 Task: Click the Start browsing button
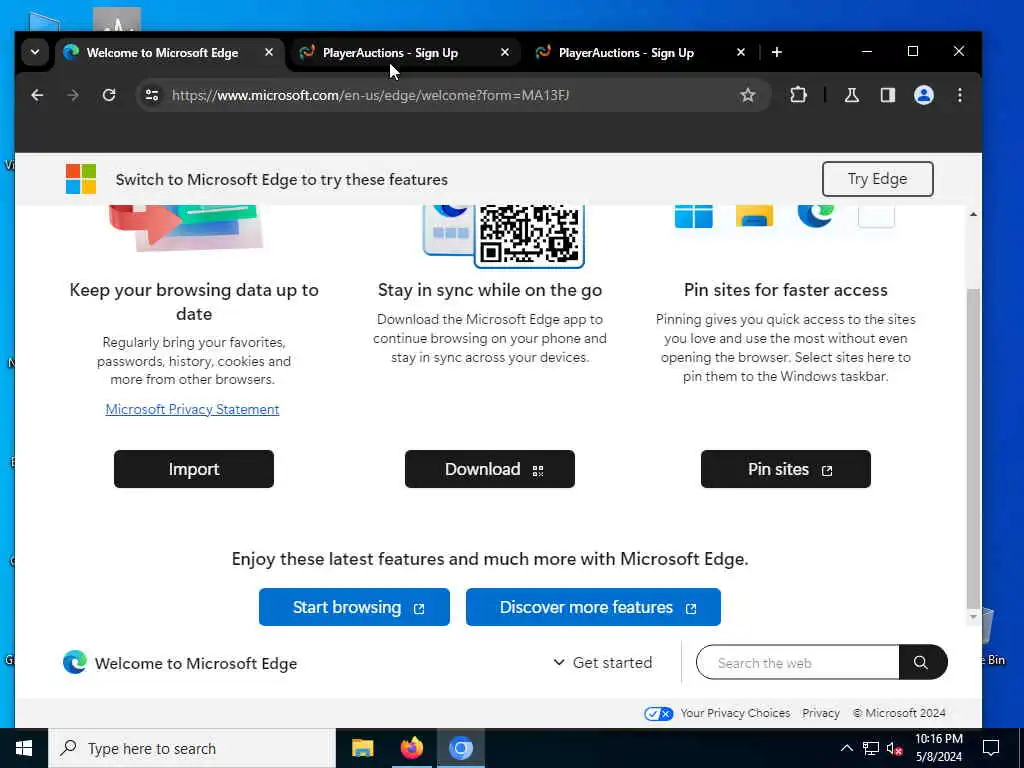tap(354, 607)
